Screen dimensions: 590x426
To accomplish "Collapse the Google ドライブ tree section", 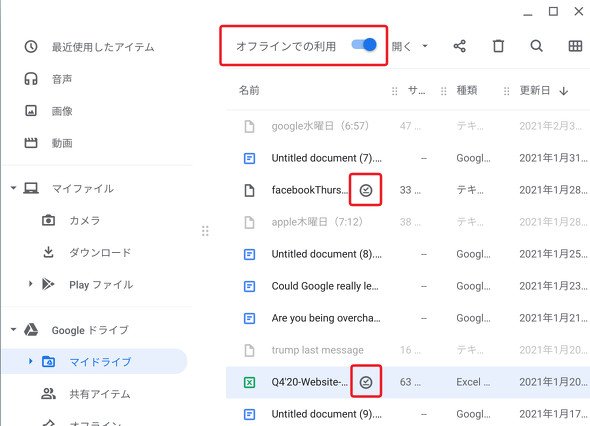I will click(13, 330).
